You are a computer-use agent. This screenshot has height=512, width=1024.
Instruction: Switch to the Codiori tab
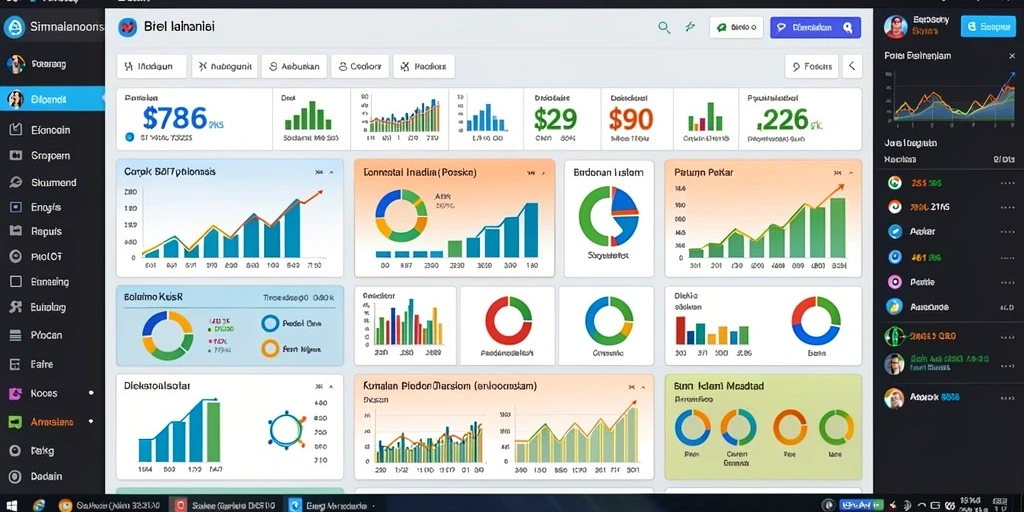tap(360, 66)
